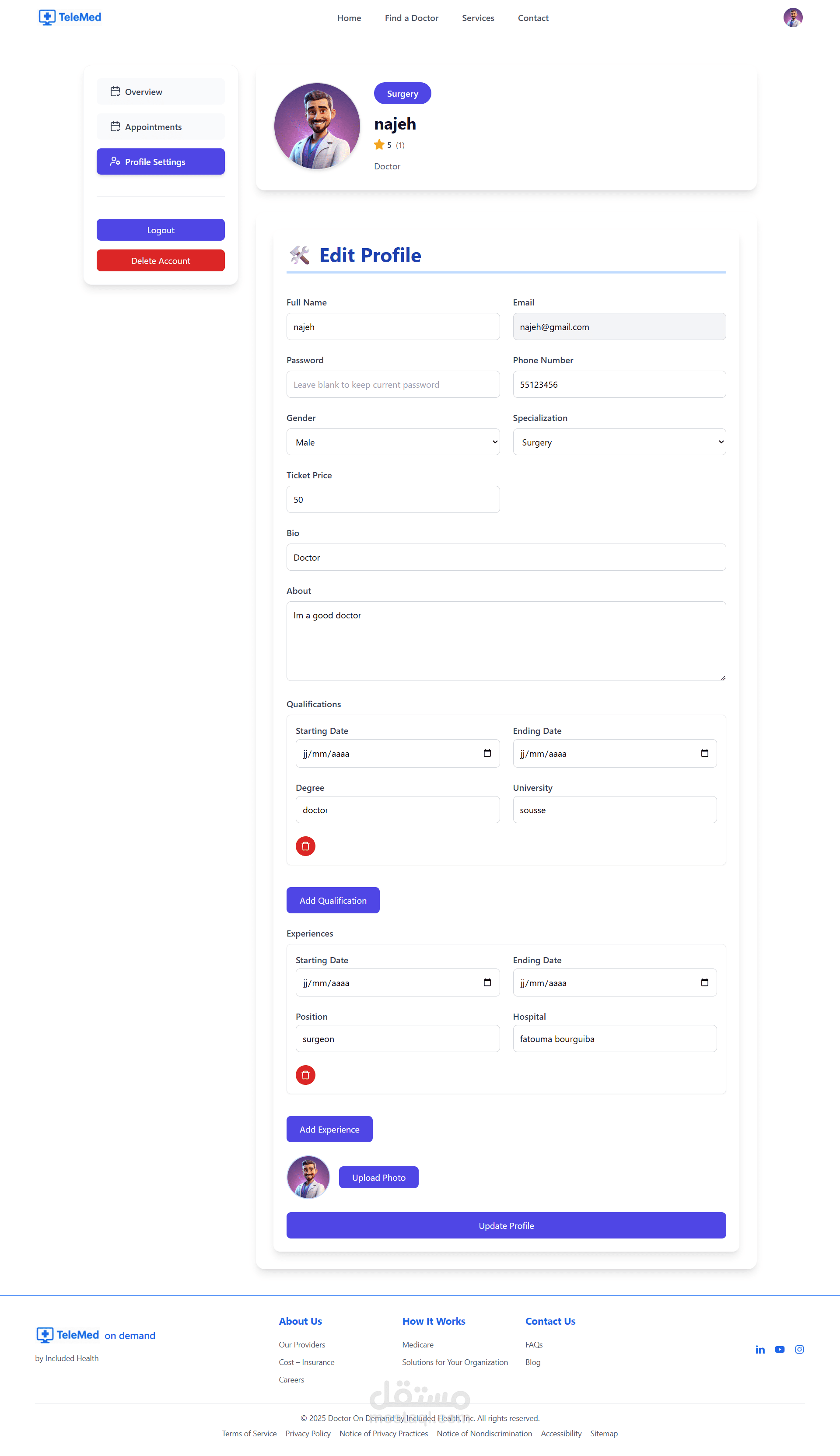Click the red Delete Account button
Screen dimensions: 840x1456
click(161, 261)
